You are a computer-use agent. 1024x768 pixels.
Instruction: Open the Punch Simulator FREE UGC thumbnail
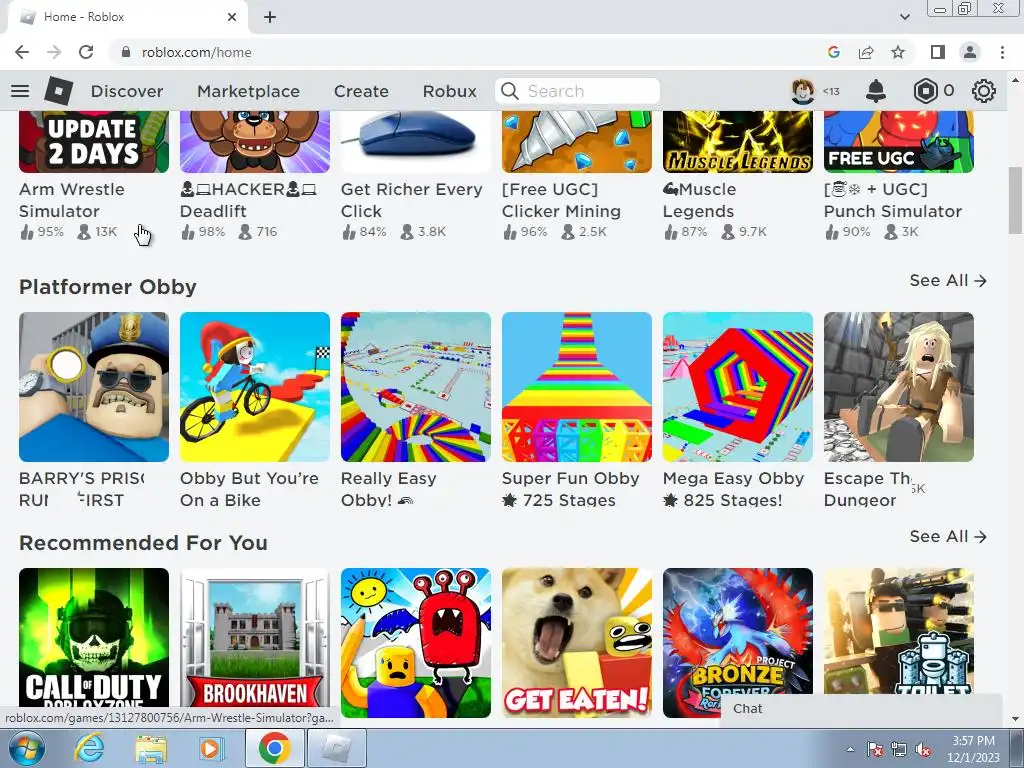[x=899, y=142]
